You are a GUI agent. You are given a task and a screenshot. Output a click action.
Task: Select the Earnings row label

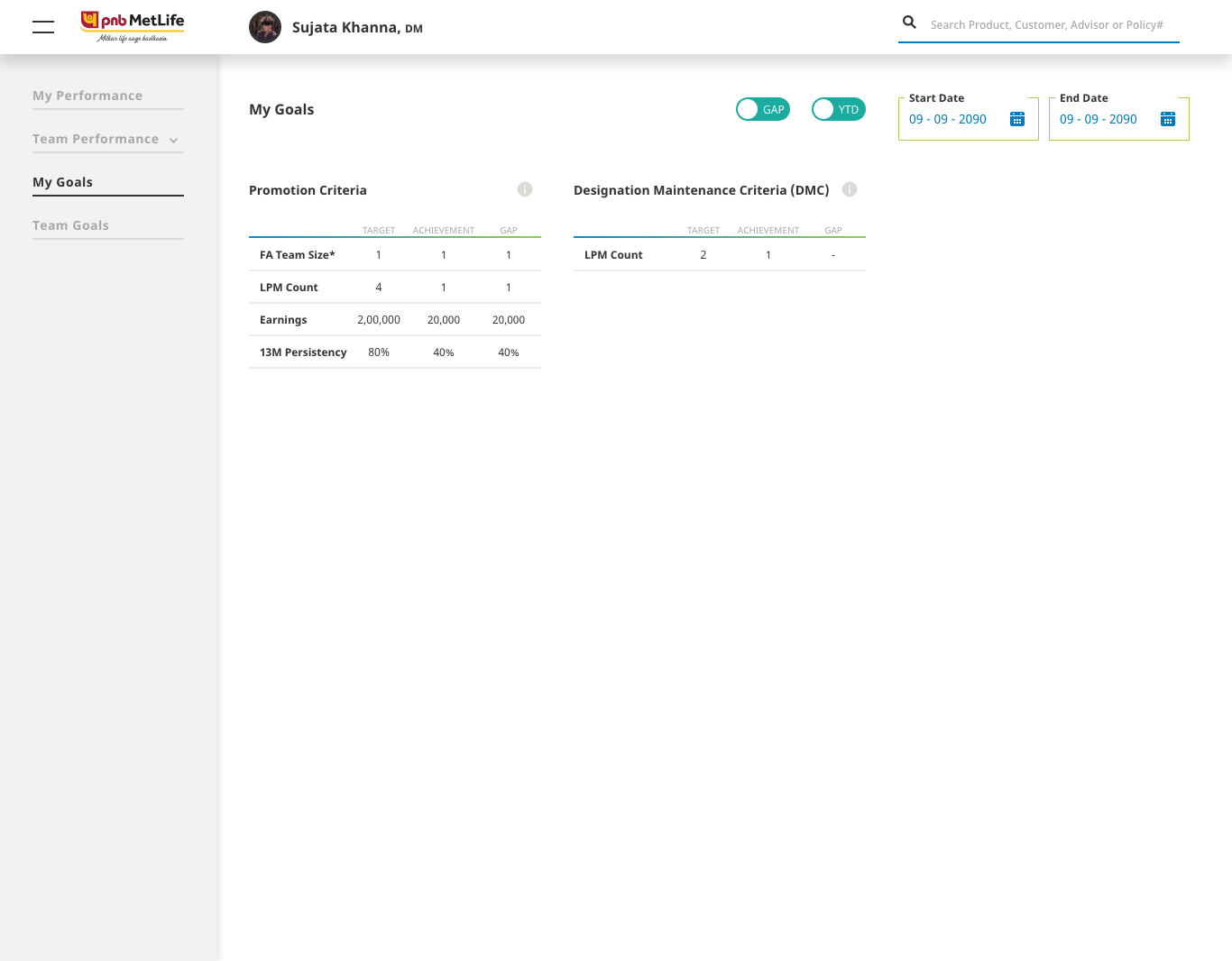pyautogui.click(x=283, y=320)
